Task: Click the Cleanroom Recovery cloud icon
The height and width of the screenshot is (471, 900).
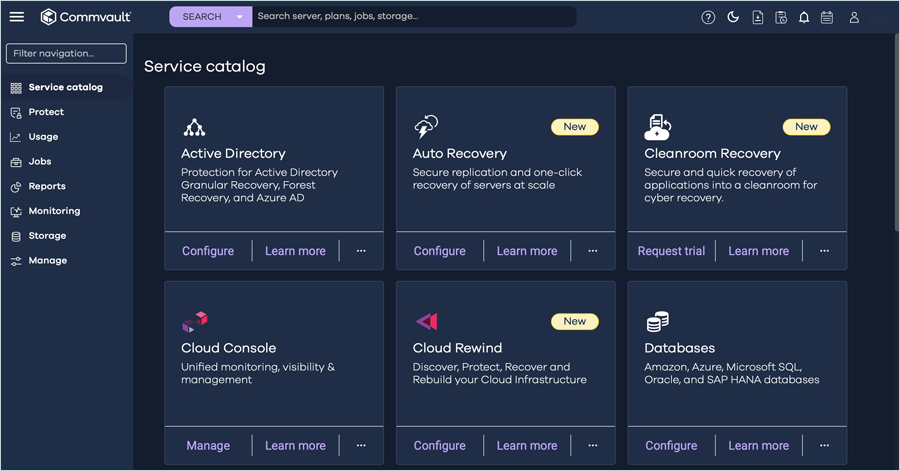Action: (x=658, y=127)
